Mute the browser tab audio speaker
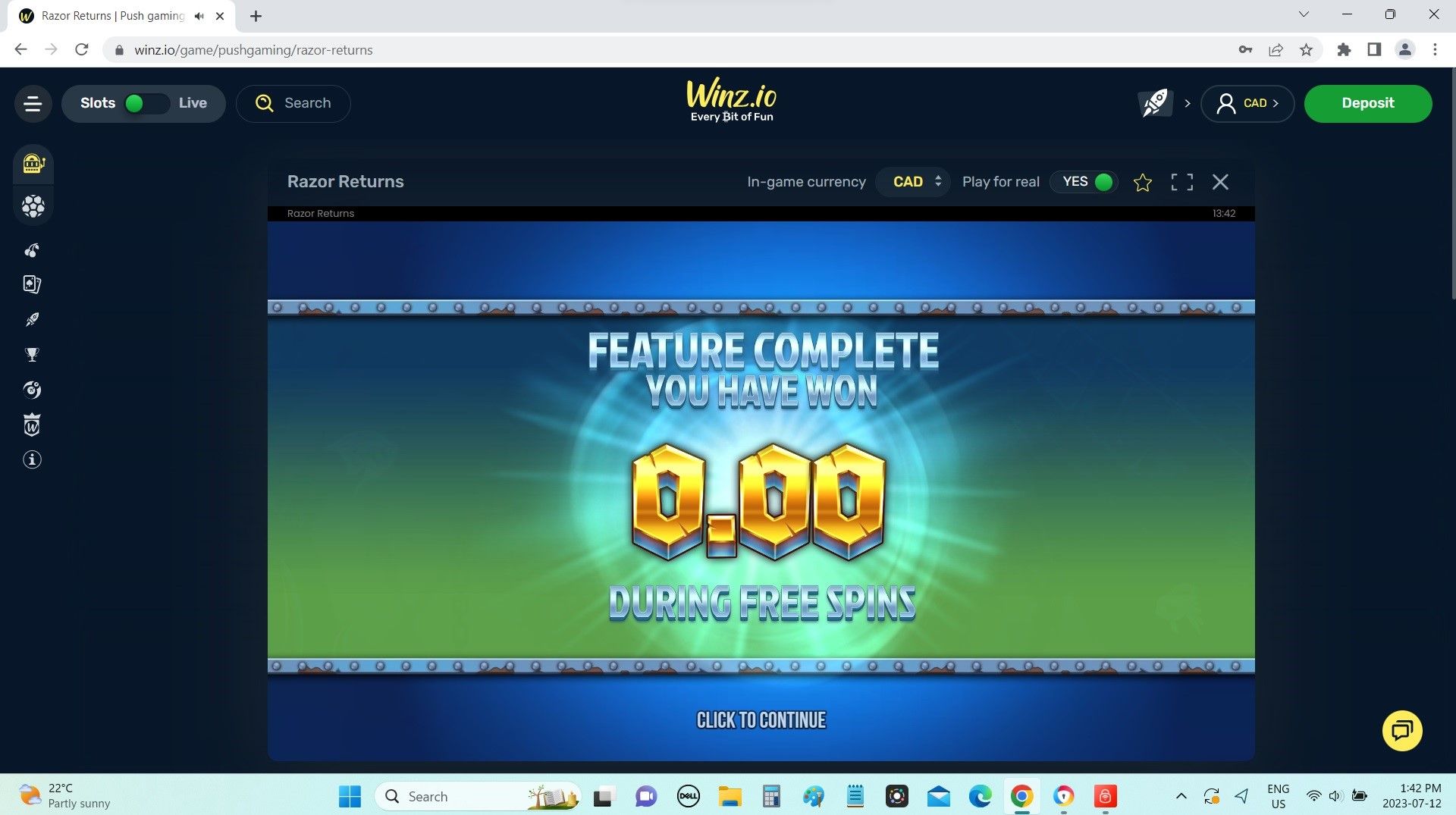The height and width of the screenshot is (815, 1456). pyautogui.click(x=199, y=15)
